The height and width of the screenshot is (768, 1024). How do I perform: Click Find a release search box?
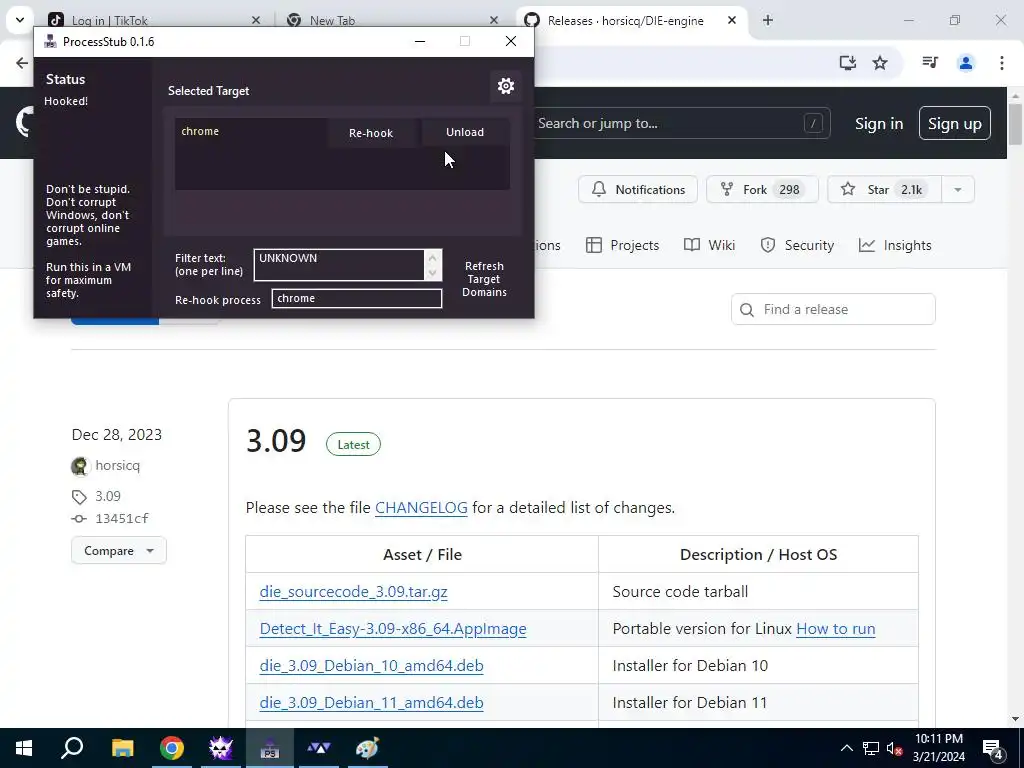point(833,309)
